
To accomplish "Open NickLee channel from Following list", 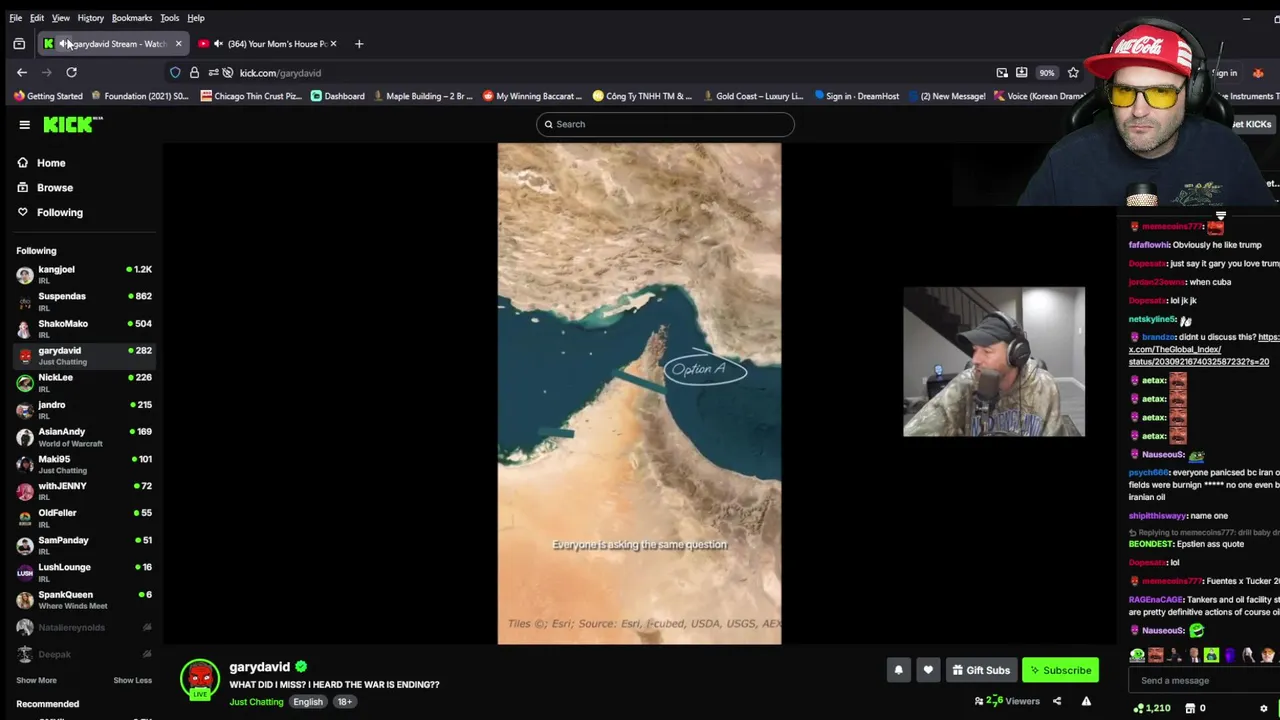I will (x=84, y=382).
